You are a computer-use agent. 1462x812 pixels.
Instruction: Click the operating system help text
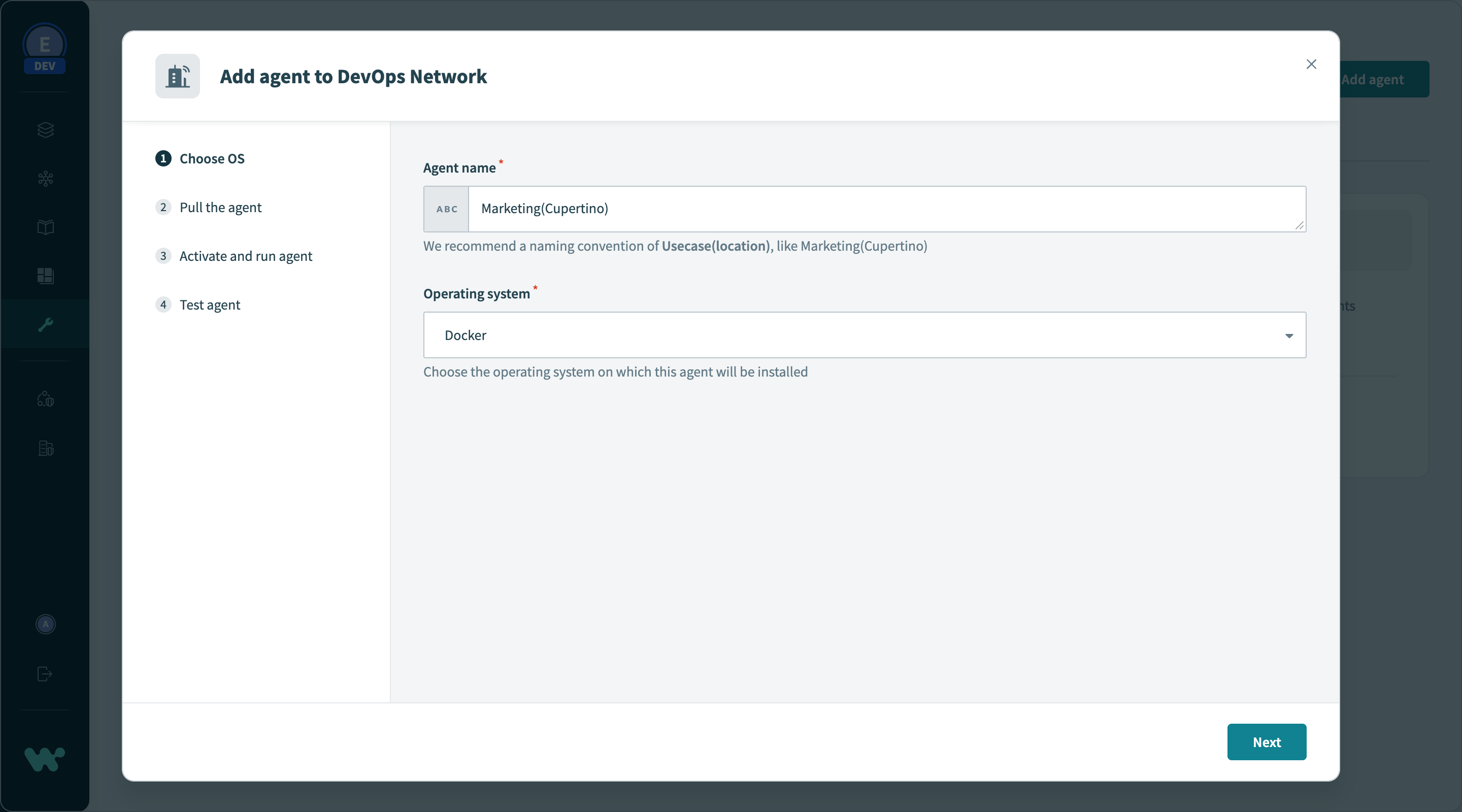click(x=615, y=371)
